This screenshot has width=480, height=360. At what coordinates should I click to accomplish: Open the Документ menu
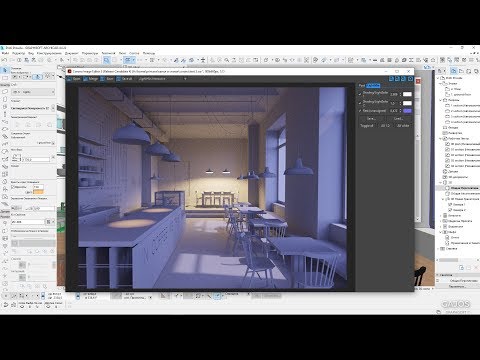click(72, 53)
